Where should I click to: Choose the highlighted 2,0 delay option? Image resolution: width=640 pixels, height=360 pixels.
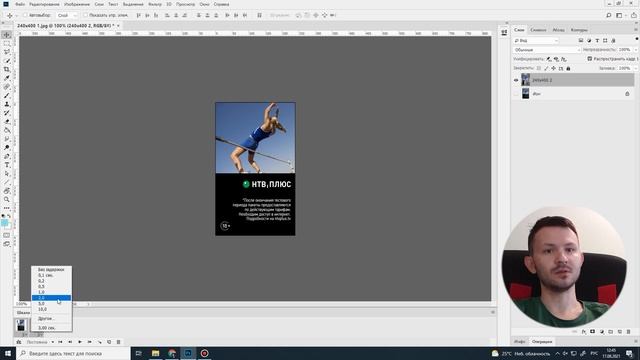(51, 298)
